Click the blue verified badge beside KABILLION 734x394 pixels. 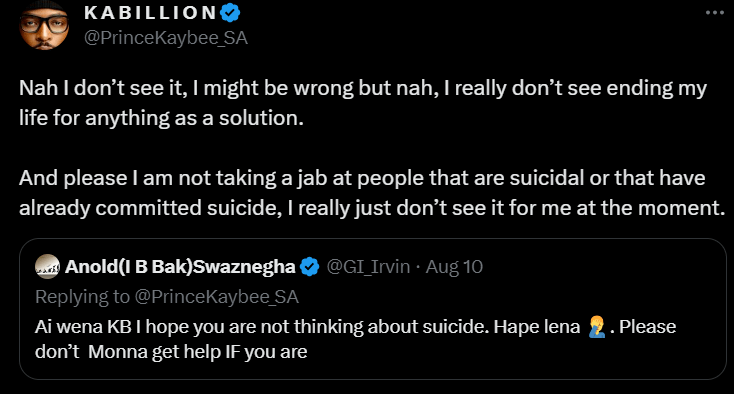click(x=230, y=13)
